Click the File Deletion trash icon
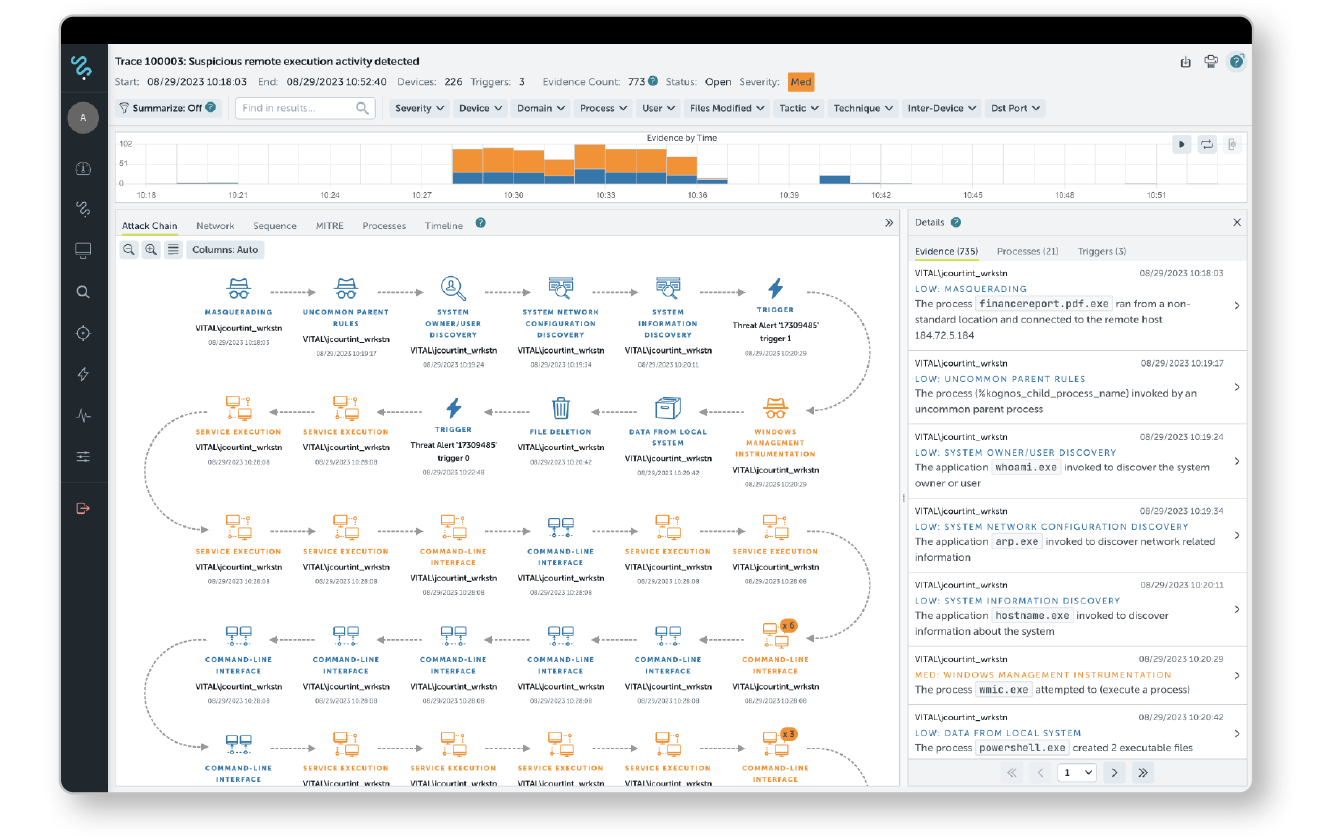1340x840 pixels. [561, 408]
